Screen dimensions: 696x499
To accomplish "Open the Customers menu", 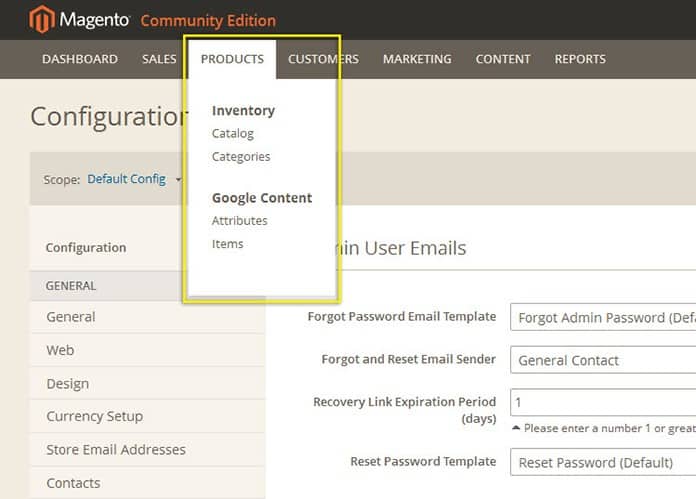I will 323,59.
